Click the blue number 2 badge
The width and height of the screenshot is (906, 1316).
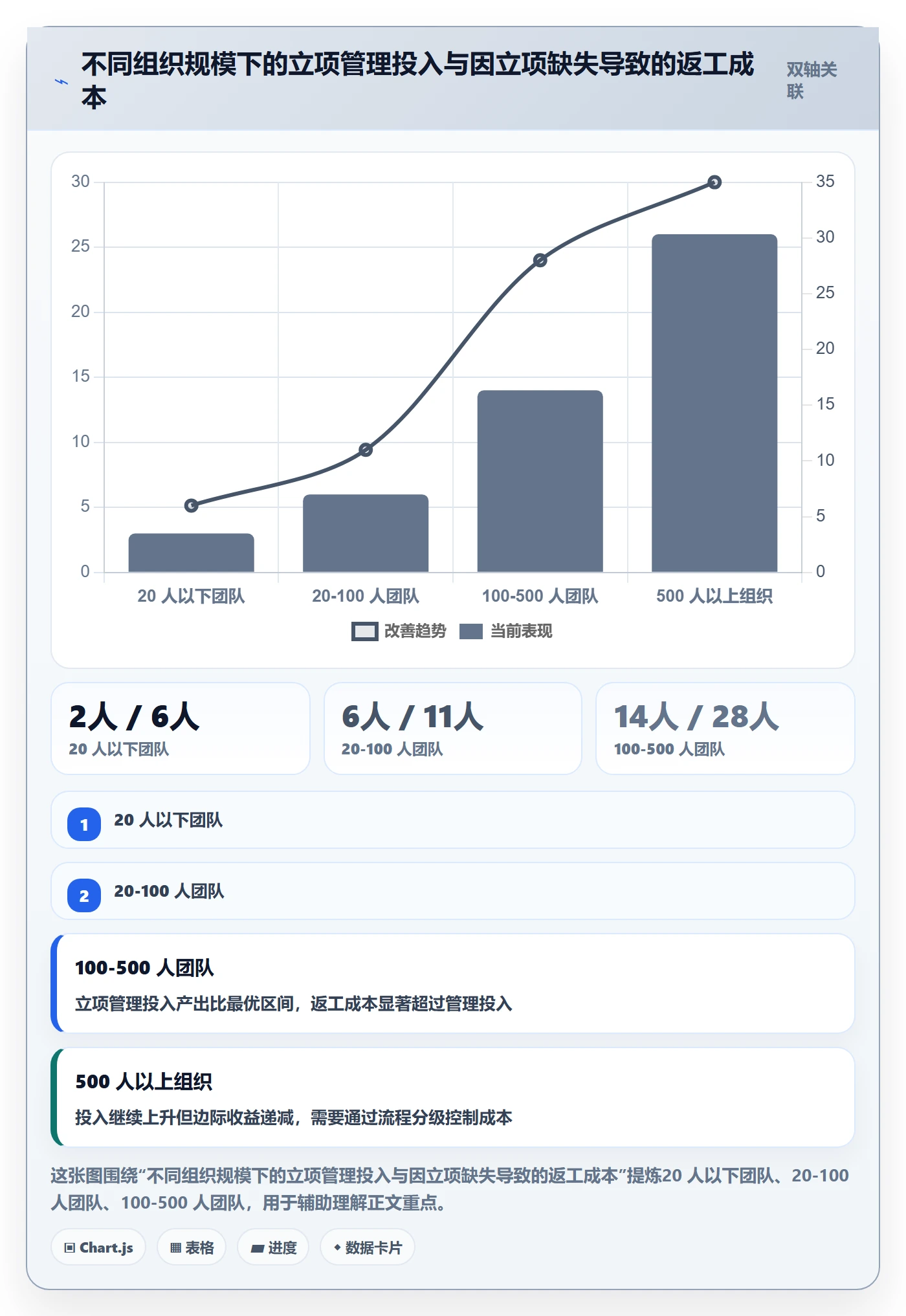coord(84,895)
